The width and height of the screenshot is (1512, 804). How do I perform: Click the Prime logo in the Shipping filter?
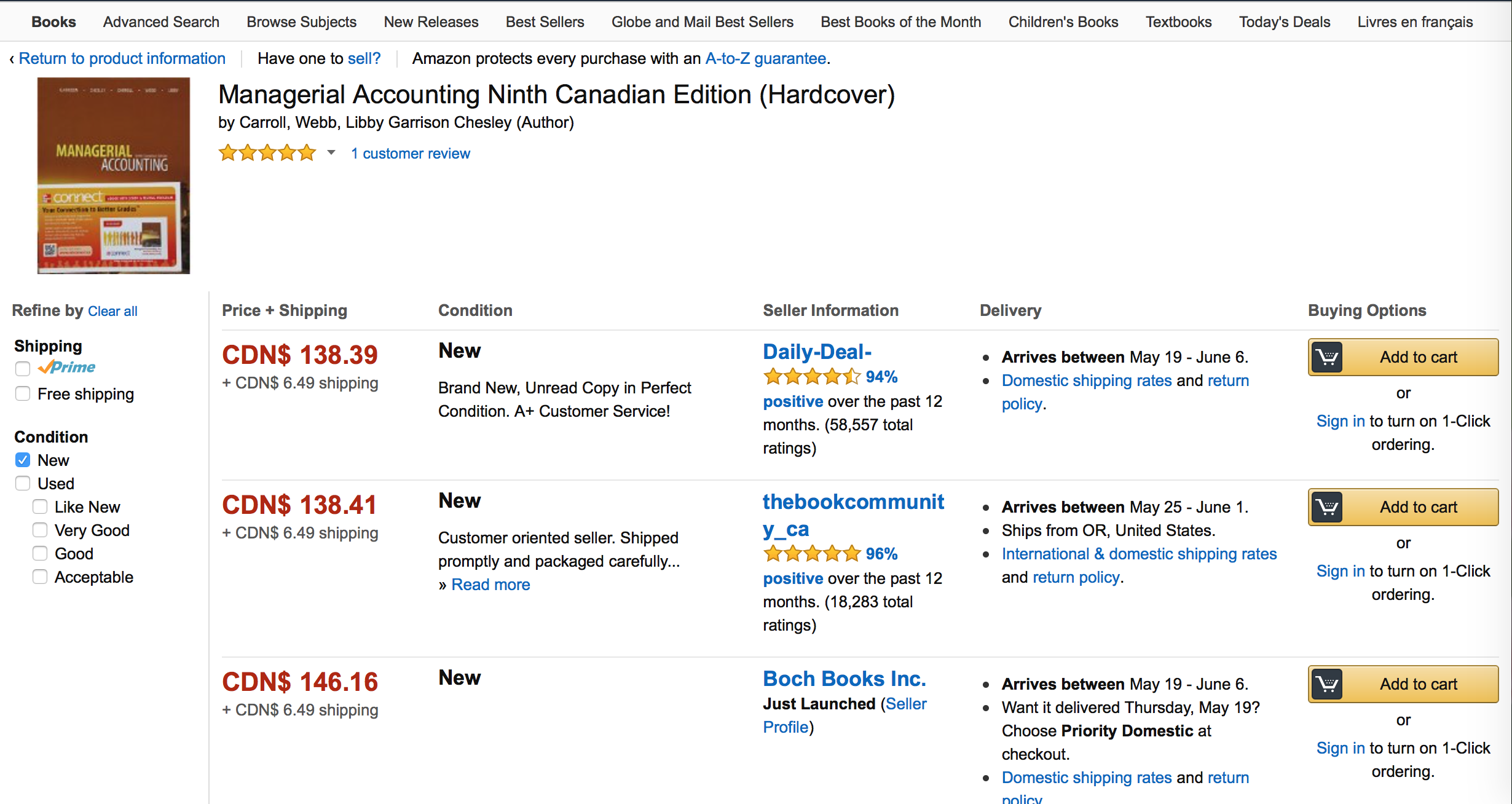point(67,368)
